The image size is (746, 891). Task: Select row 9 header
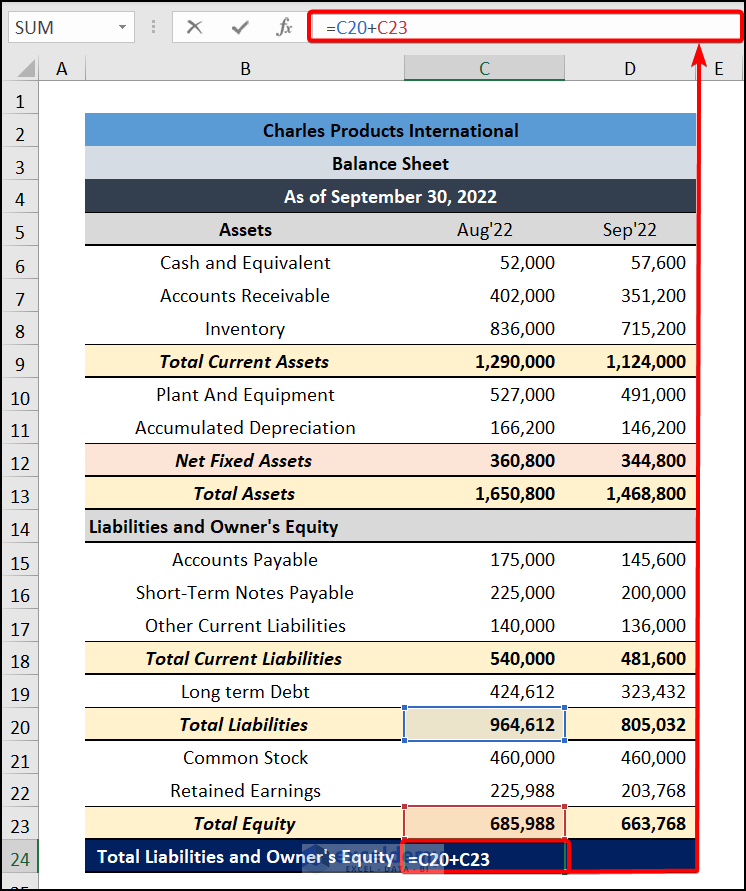(20, 363)
